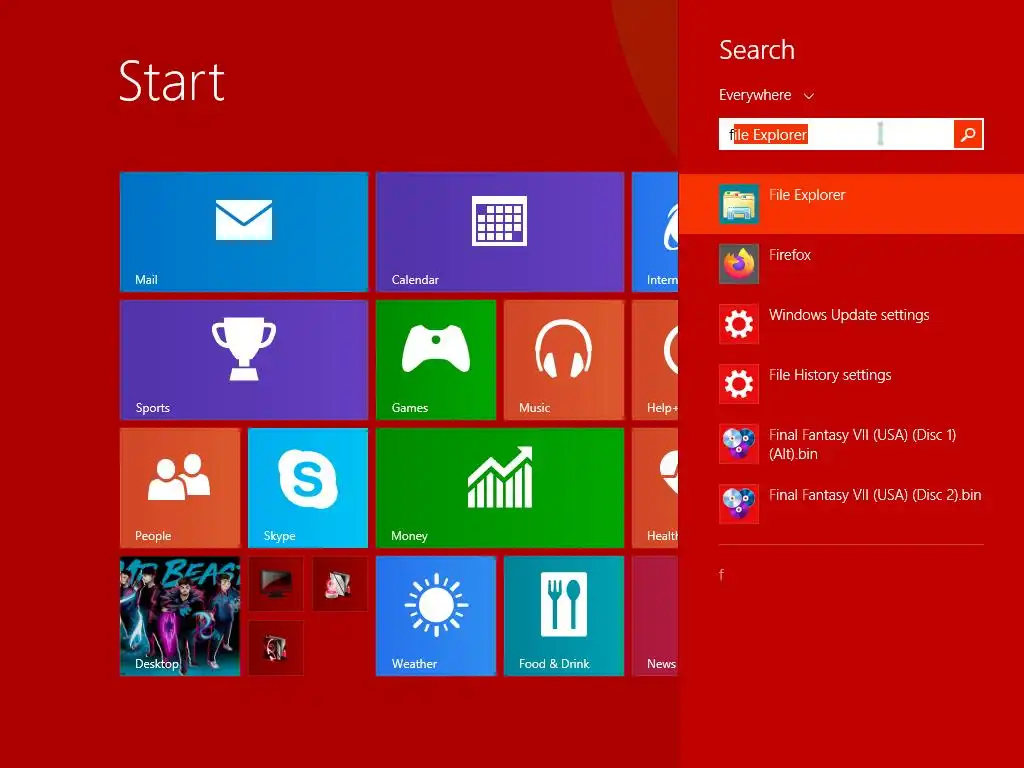Open the Food & Drink tile
The image size is (1024, 768).
tap(564, 616)
